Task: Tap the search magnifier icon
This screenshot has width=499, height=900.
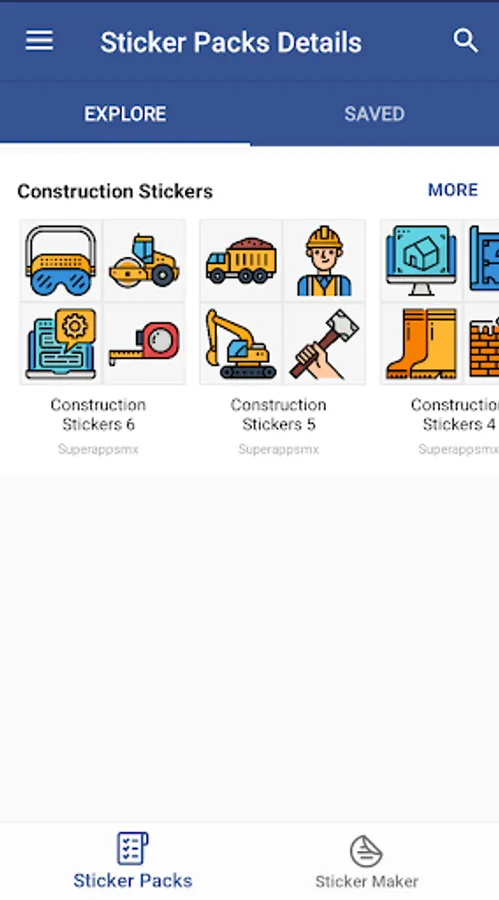Action: pos(465,41)
